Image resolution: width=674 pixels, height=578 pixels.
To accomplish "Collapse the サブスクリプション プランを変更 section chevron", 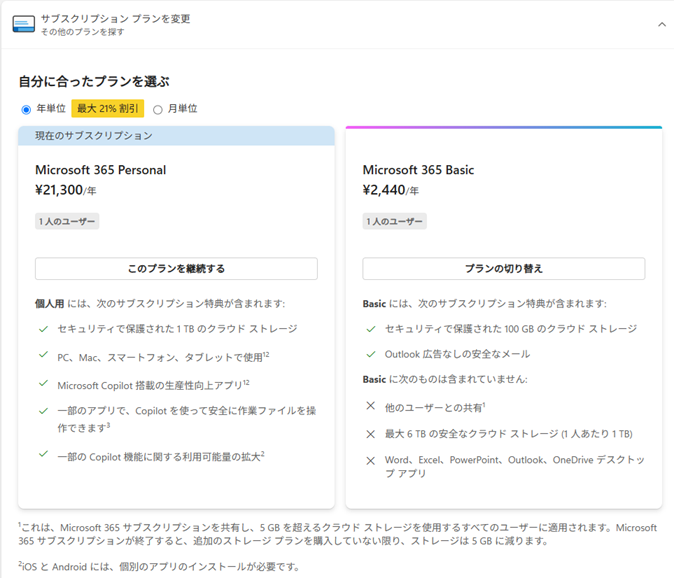I will coord(662,24).
